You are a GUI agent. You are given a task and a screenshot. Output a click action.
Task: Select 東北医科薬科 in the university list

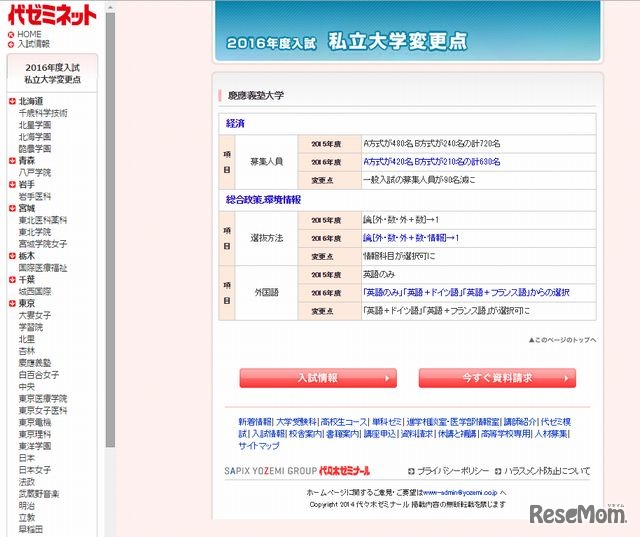click(43, 220)
